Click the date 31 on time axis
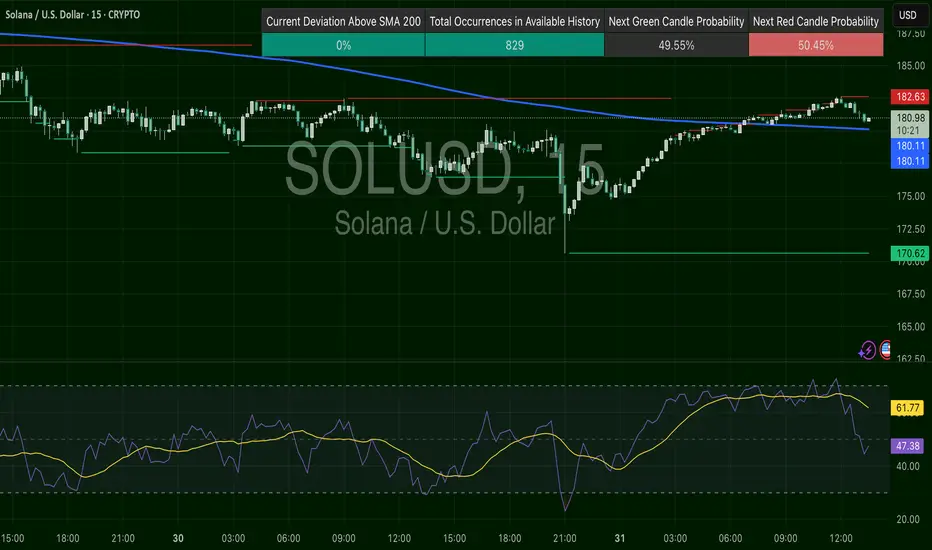This screenshot has width=932, height=550. (619, 538)
